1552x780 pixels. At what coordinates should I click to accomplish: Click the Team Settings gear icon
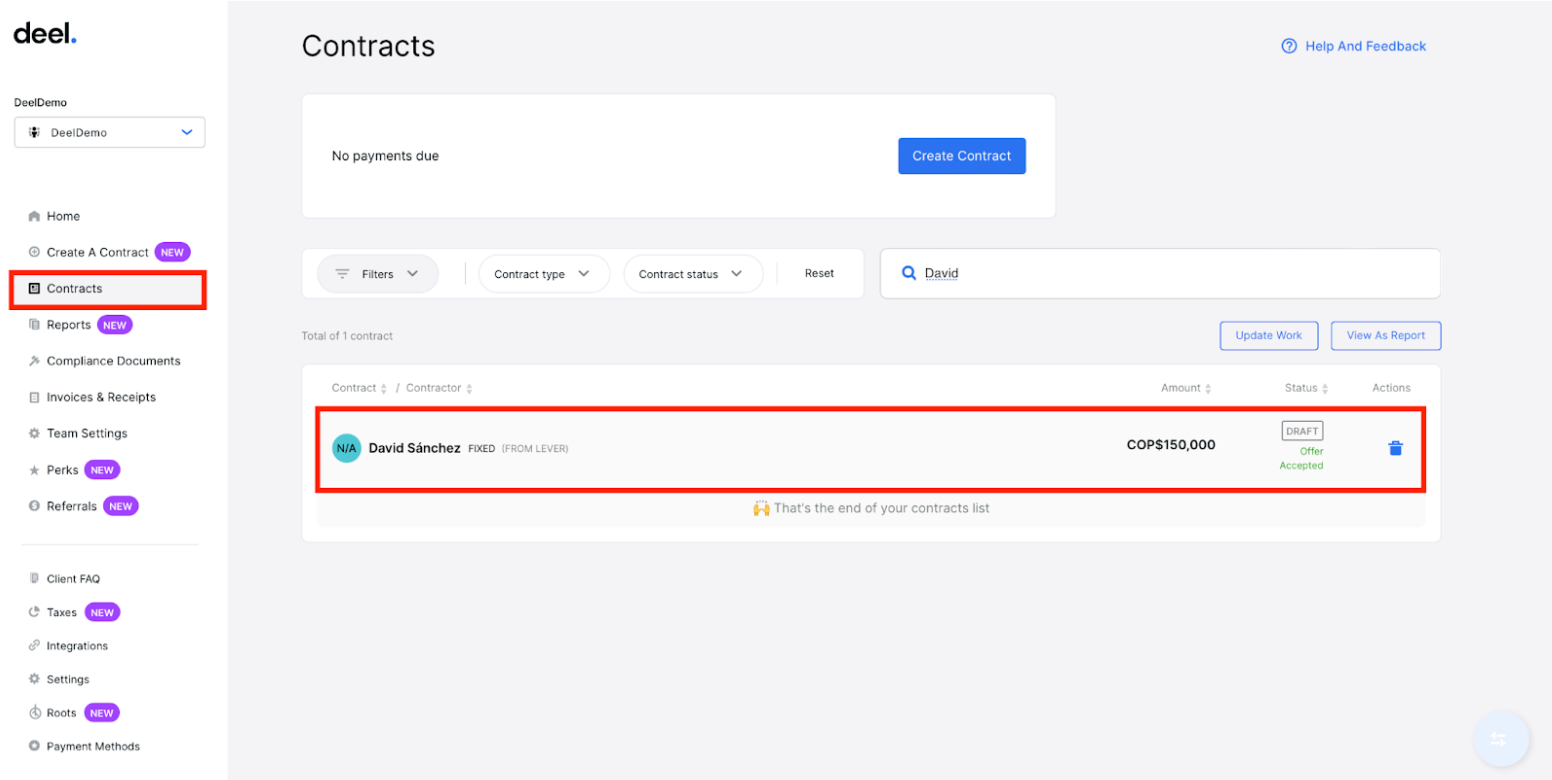pos(34,433)
